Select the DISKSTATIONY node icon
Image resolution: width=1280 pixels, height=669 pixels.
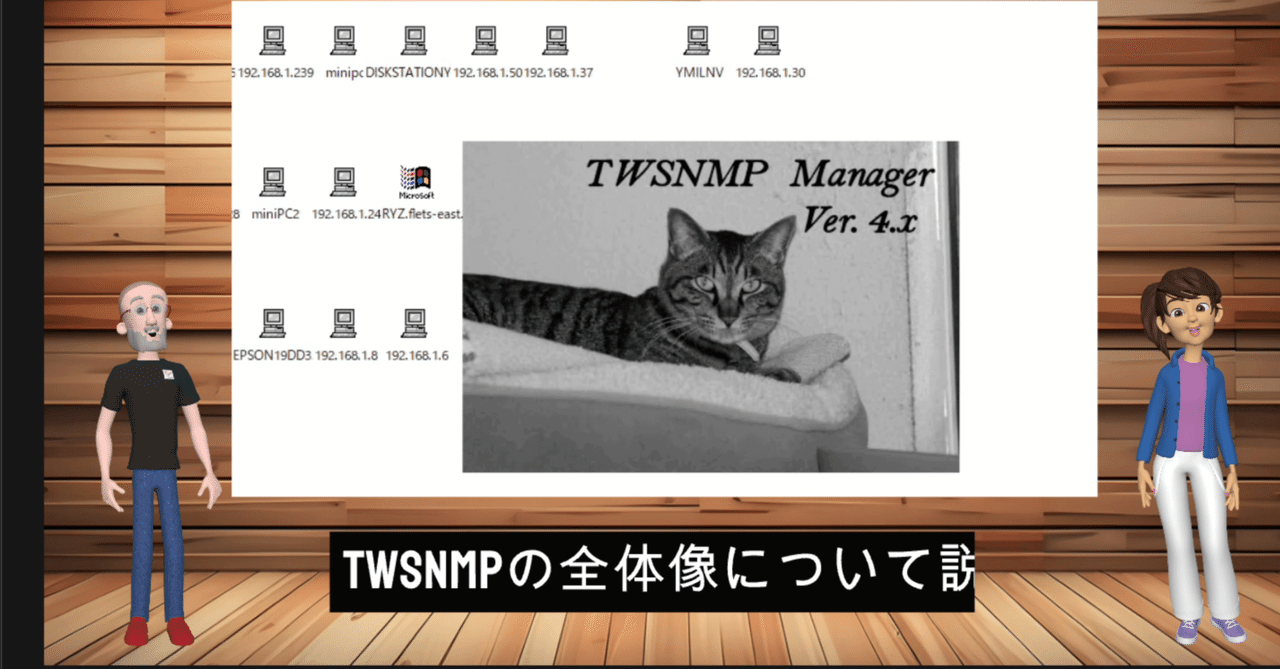pyautogui.click(x=413, y=40)
